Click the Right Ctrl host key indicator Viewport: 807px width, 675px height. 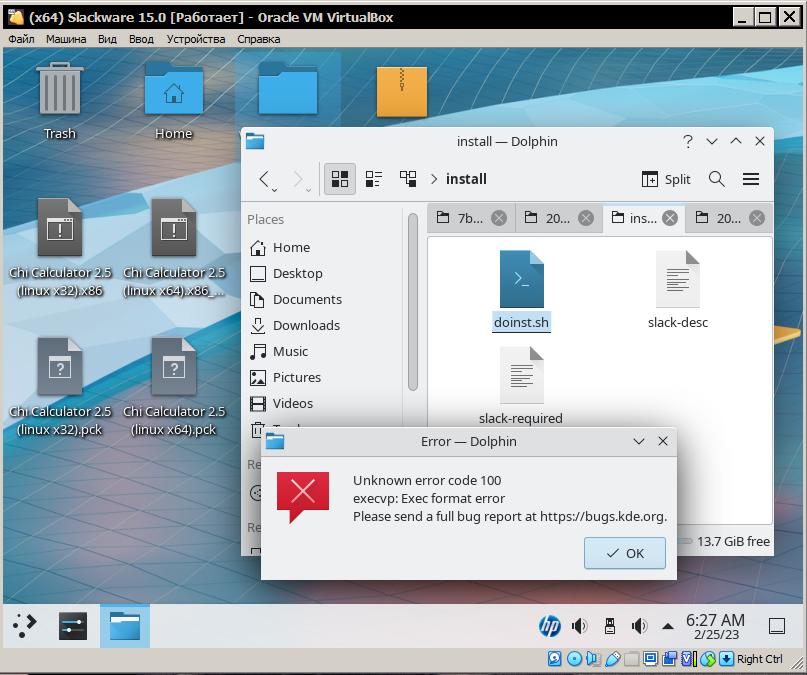(759, 659)
